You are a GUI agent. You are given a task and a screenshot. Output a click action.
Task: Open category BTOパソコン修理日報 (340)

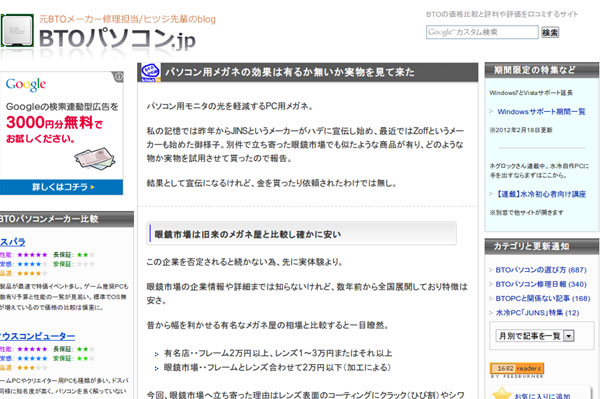541,284
